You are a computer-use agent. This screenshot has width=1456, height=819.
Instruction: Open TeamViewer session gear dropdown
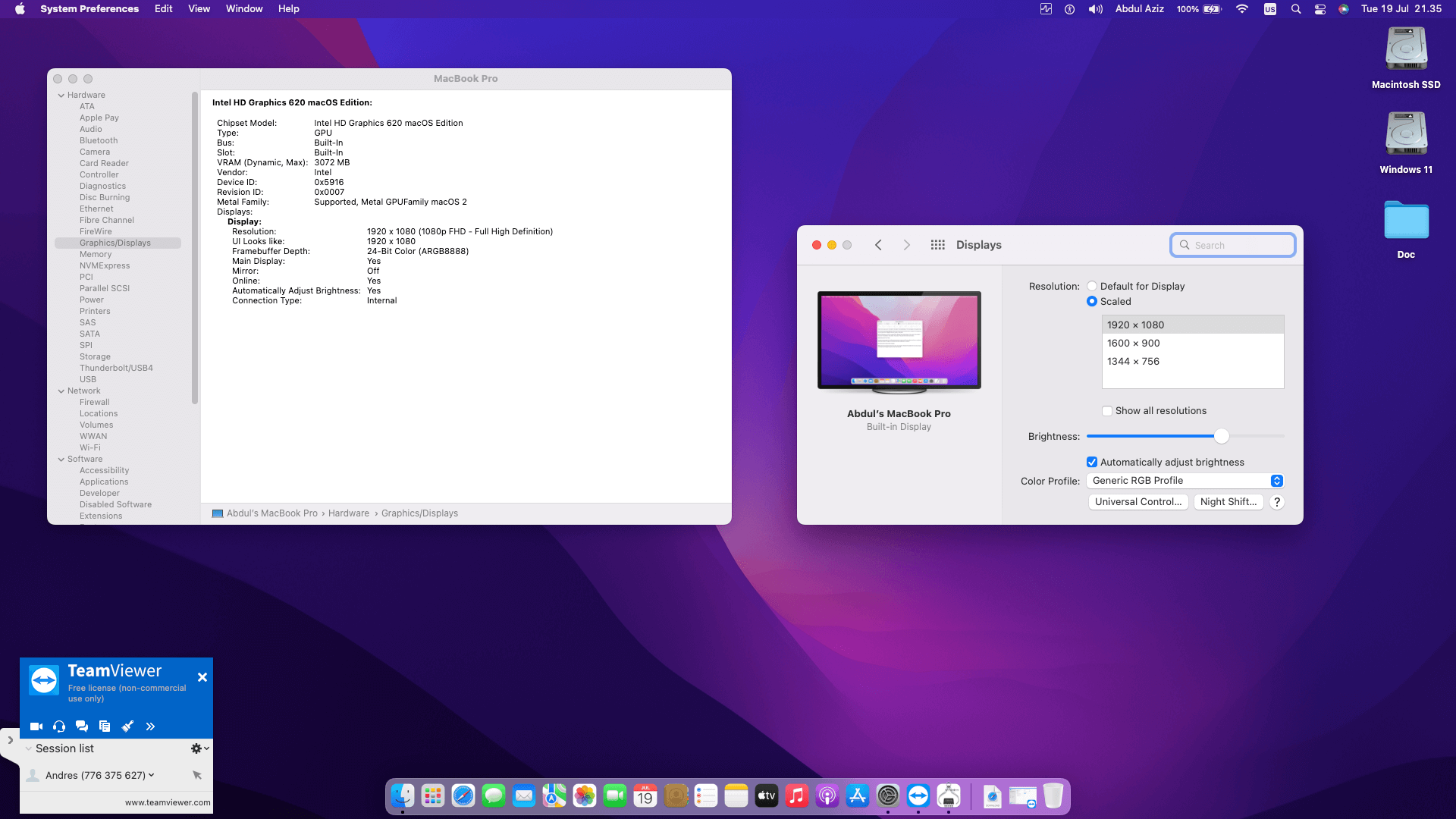click(199, 748)
